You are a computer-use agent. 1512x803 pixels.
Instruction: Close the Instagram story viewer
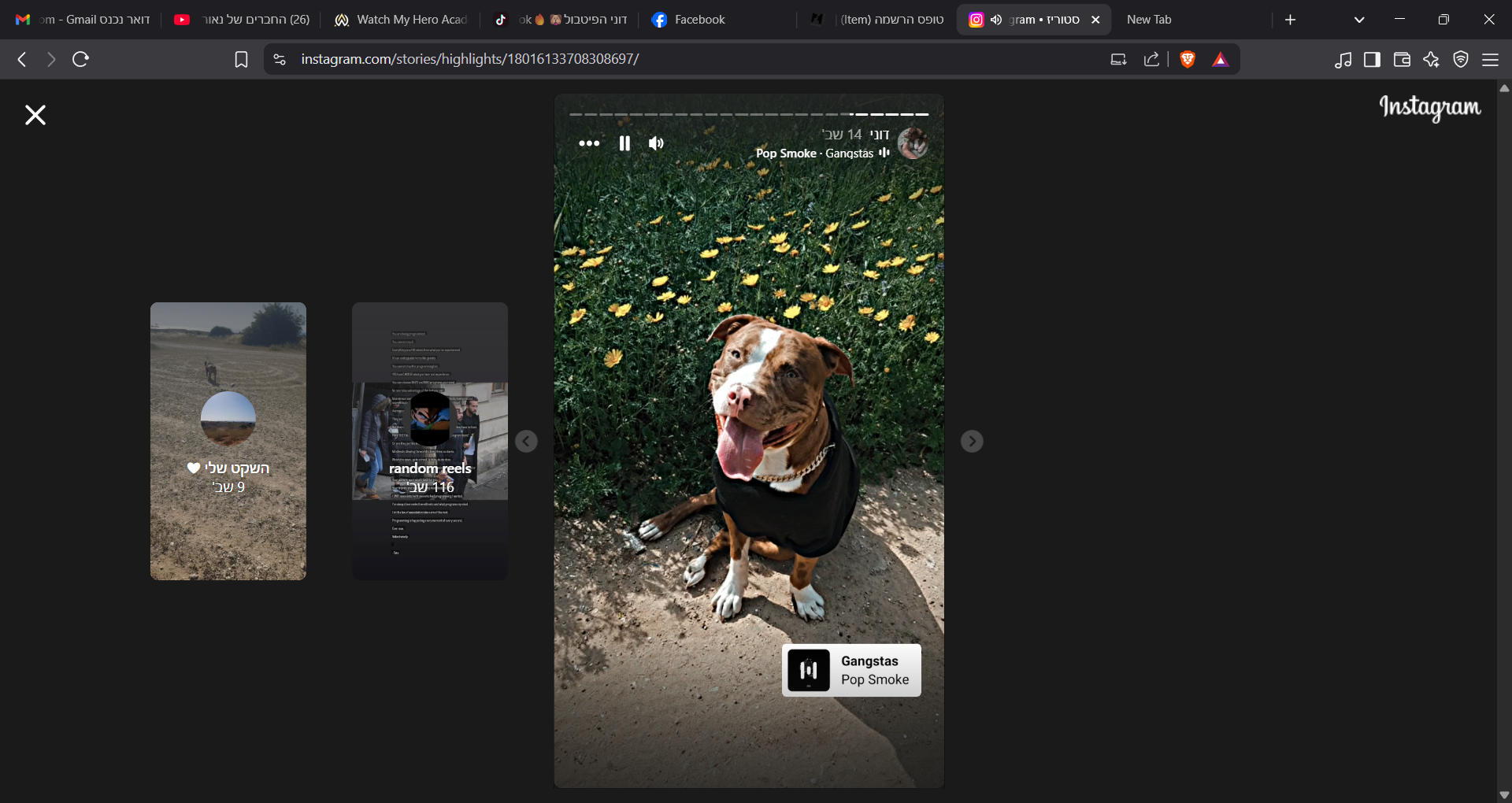pyautogui.click(x=35, y=115)
